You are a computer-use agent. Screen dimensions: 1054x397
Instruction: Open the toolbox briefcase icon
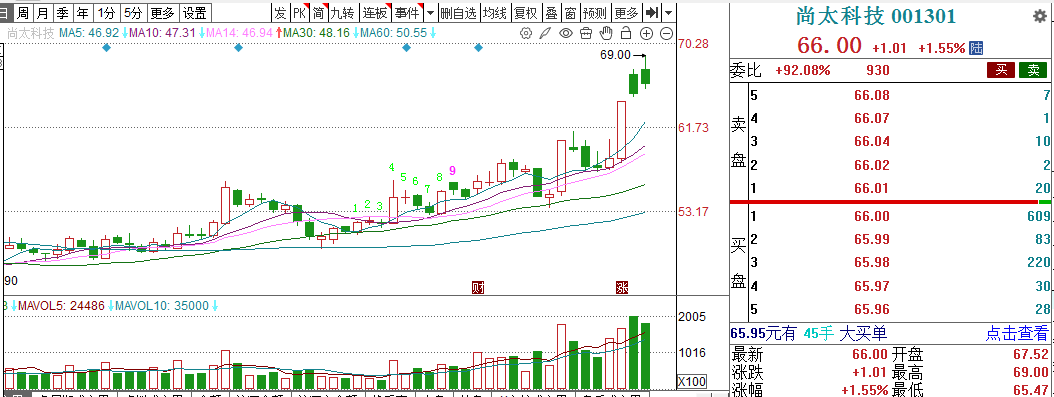coord(585,33)
